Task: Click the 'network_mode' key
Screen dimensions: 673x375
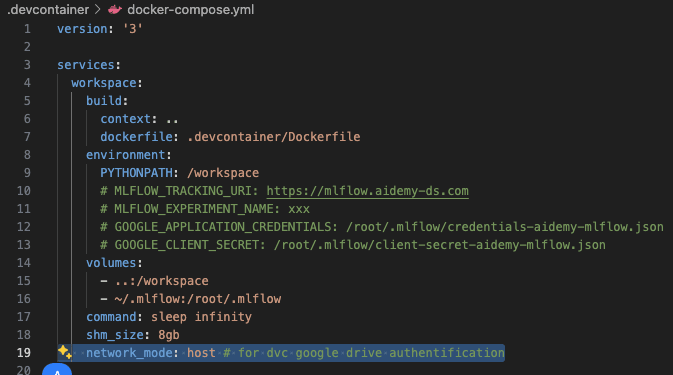Action: pos(129,353)
